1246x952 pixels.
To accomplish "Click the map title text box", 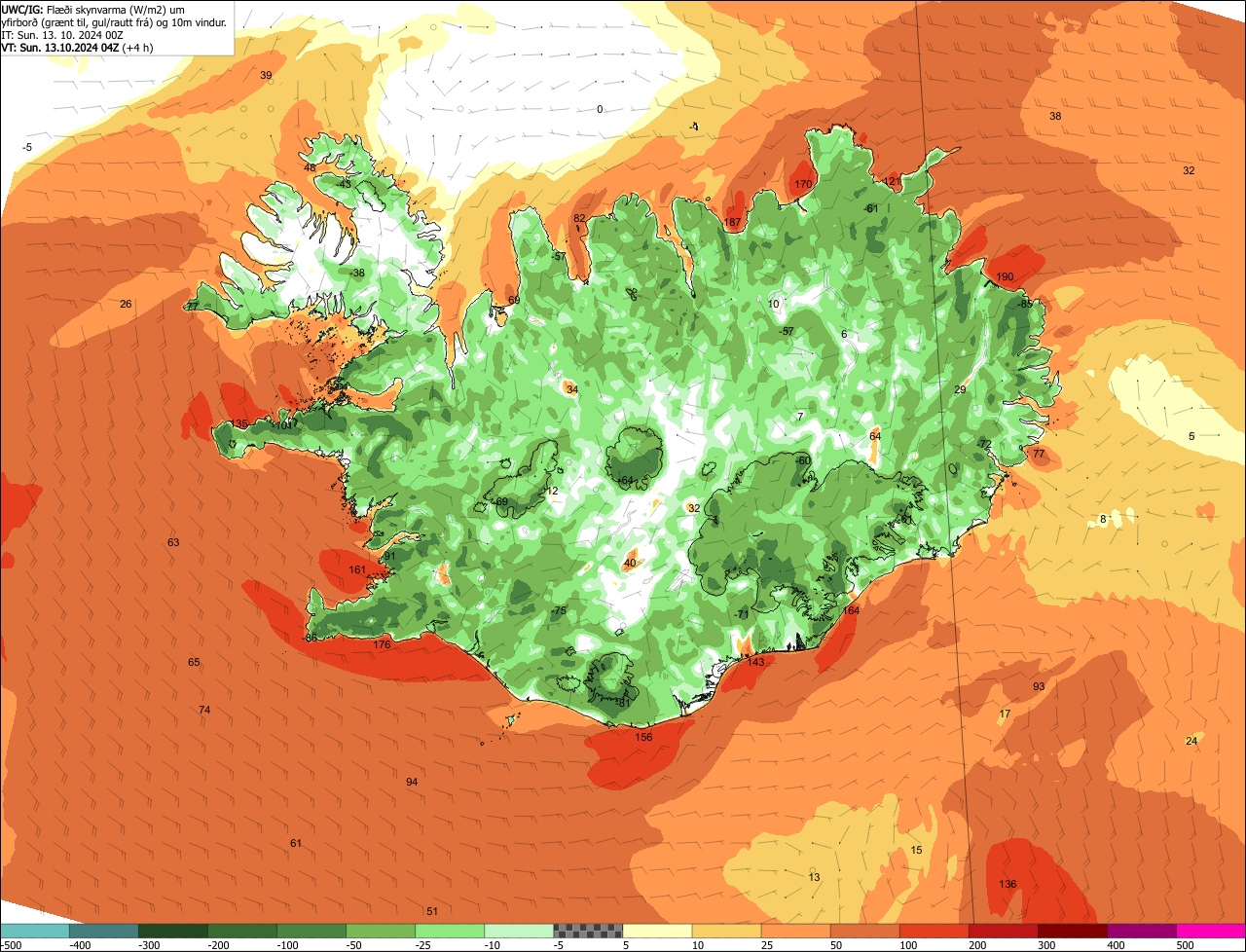I will [117, 27].
